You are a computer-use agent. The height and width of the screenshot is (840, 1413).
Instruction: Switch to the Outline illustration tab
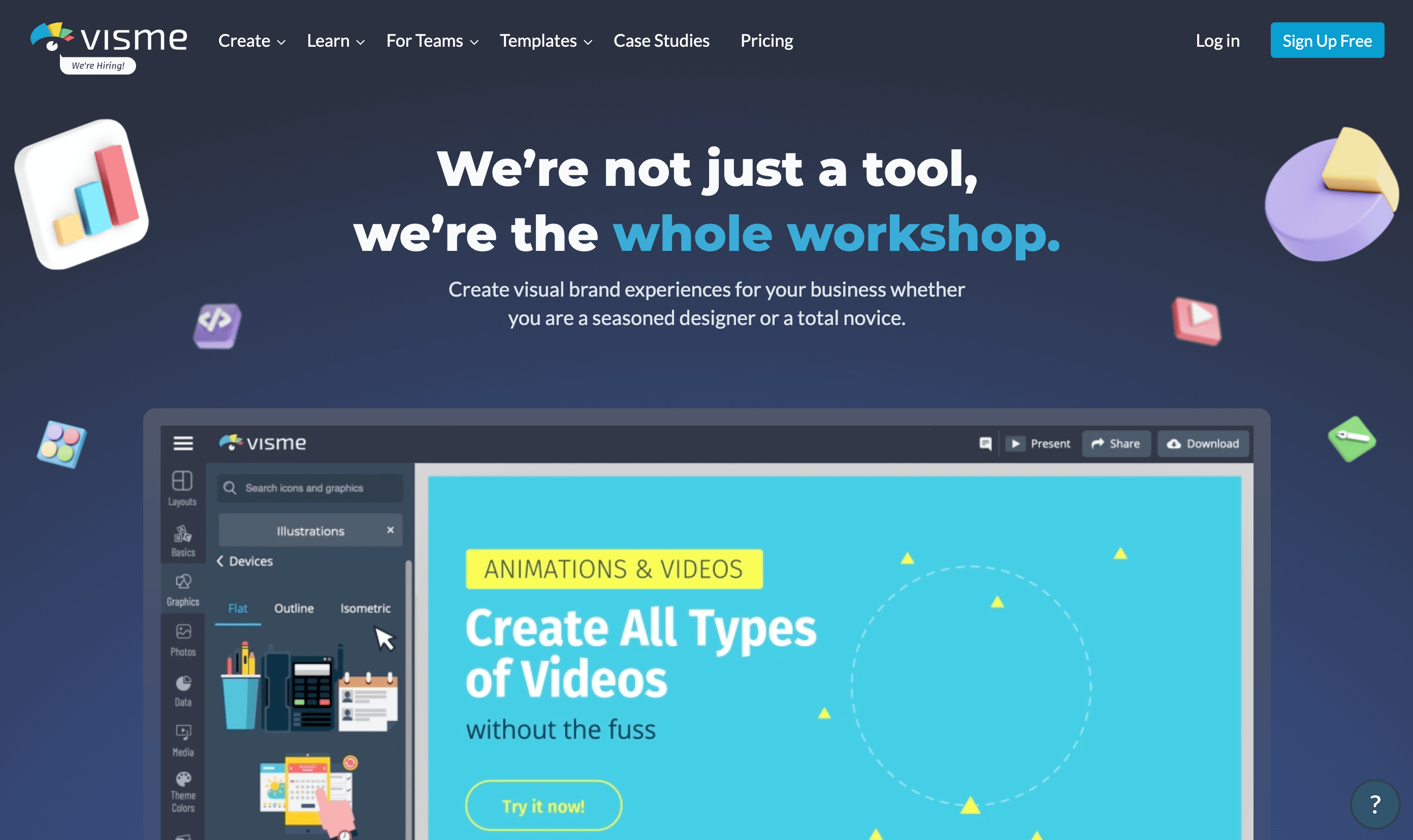[294, 608]
